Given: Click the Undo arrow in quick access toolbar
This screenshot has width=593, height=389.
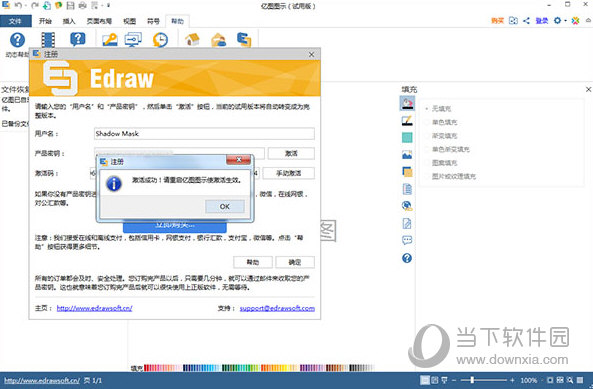Looking at the screenshot, I should click(18, 5).
